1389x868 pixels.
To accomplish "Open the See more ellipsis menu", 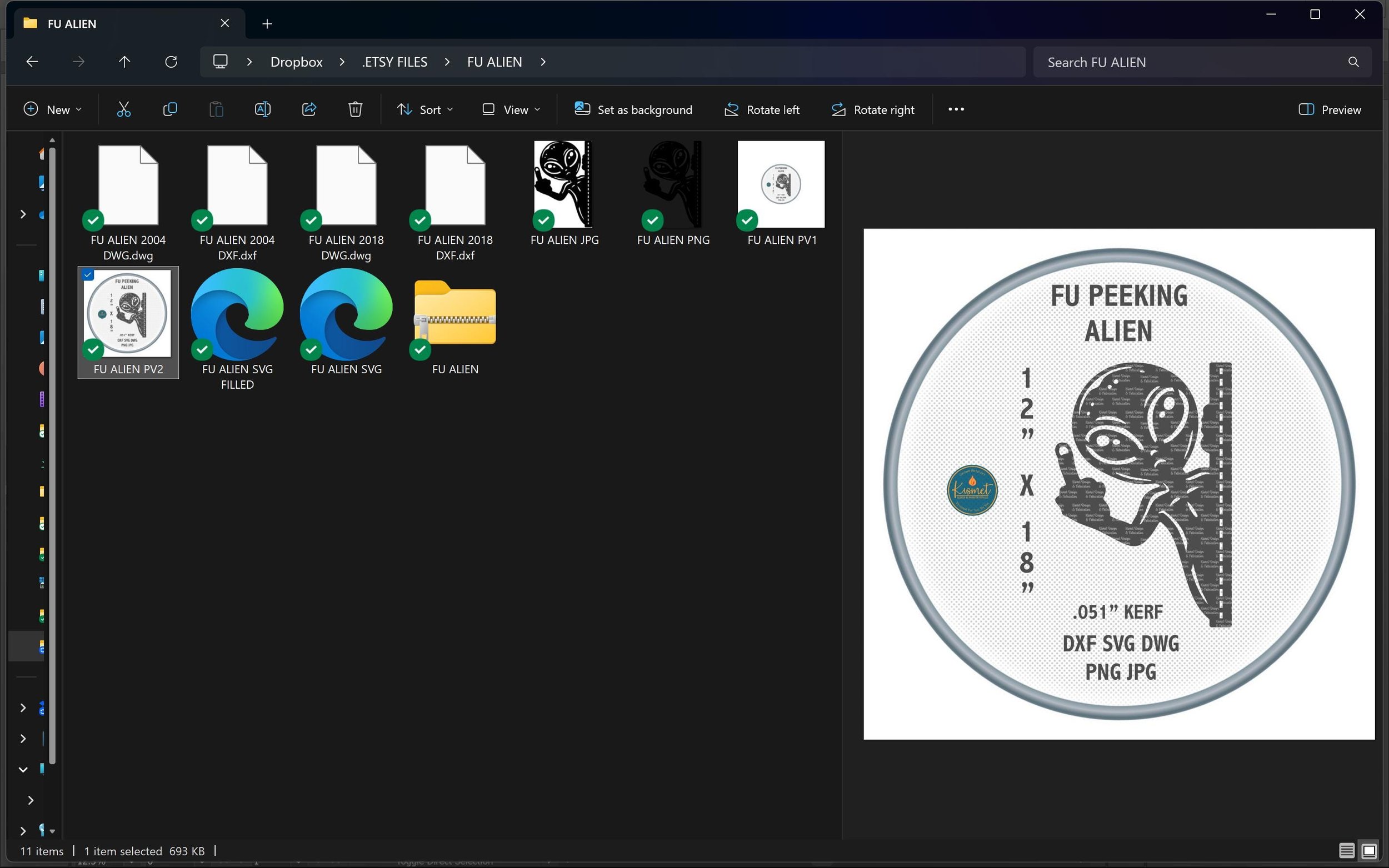I will tap(956, 109).
